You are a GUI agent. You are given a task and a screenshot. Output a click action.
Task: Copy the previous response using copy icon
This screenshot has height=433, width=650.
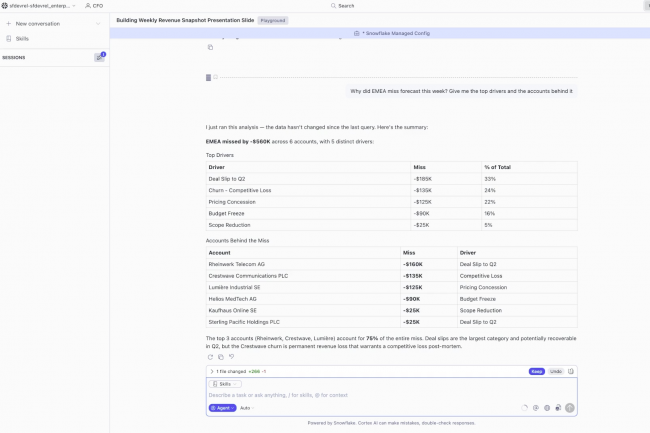210,47
